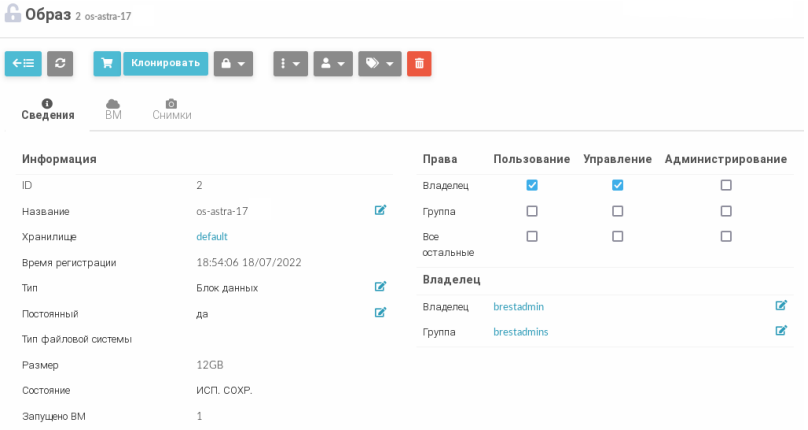Enable group Администрирование permission checkbox

pyautogui.click(x=726, y=211)
